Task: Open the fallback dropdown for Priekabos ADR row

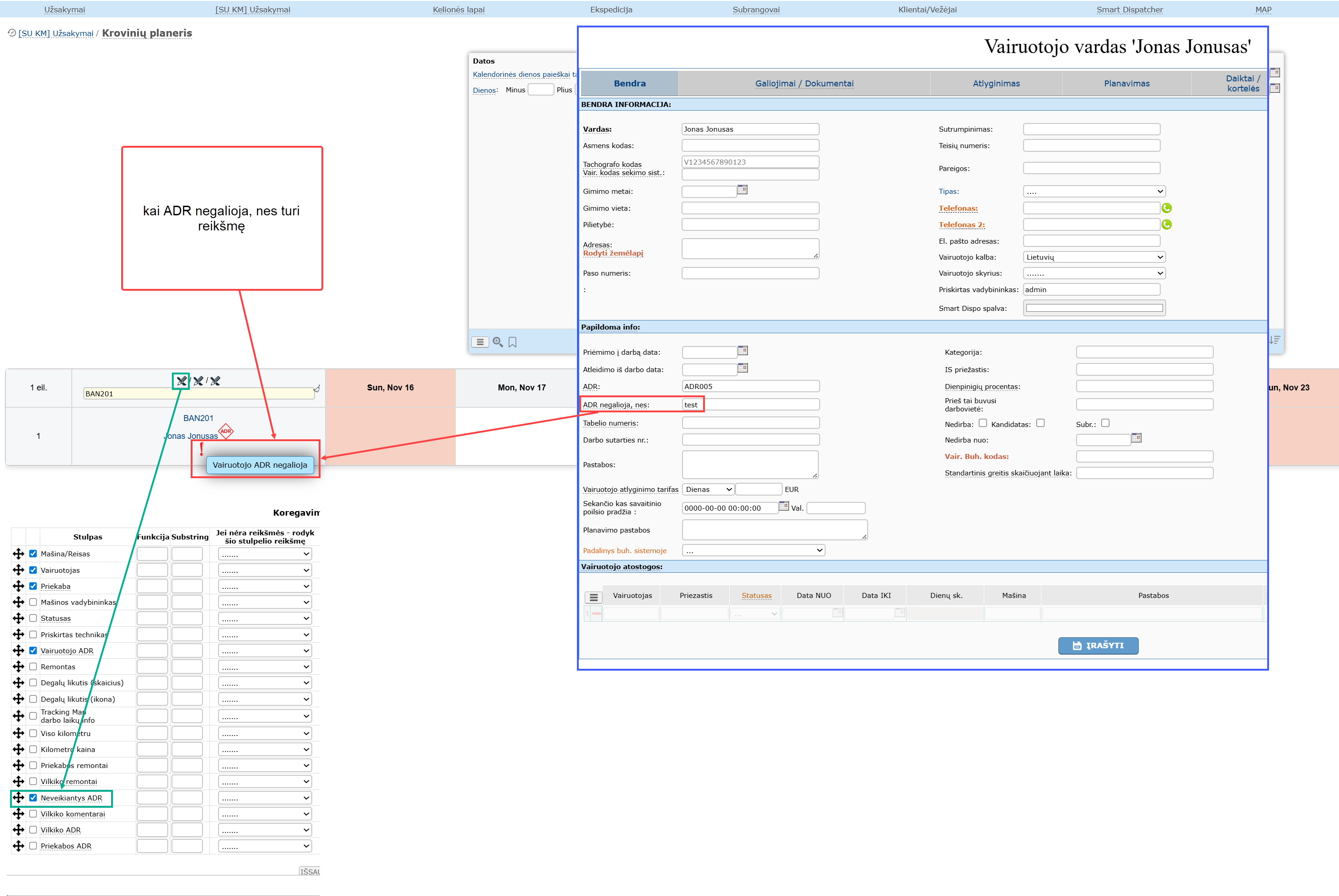Action: pos(265,846)
